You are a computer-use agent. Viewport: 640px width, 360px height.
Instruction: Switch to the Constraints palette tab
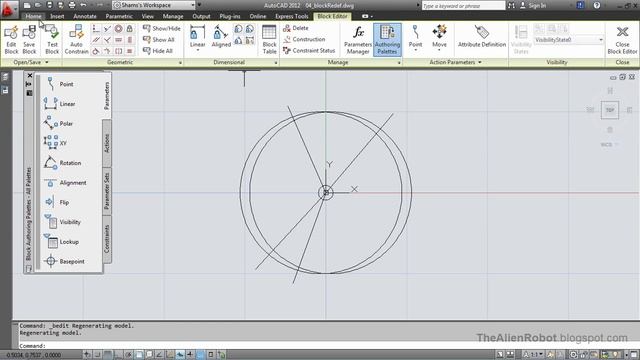click(x=107, y=239)
